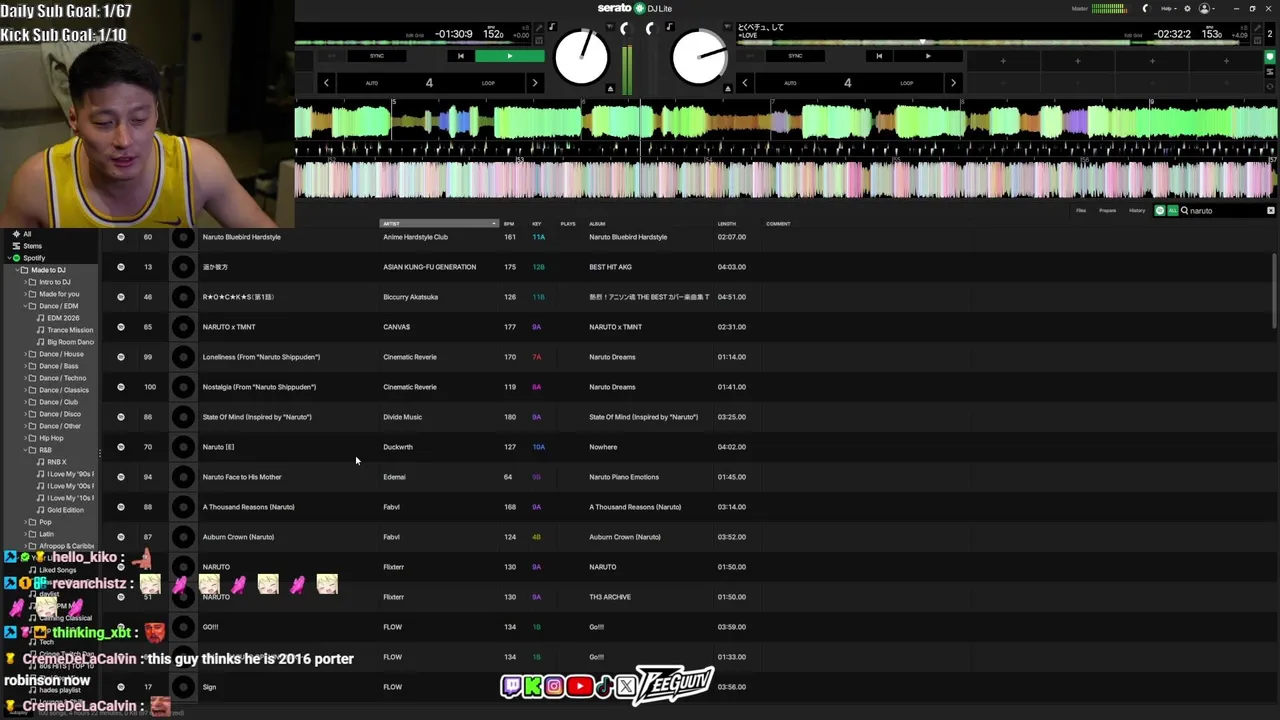Toggle AUTO loop on left deck
The width and height of the screenshot is (1280, 720).
click(372, 83)
